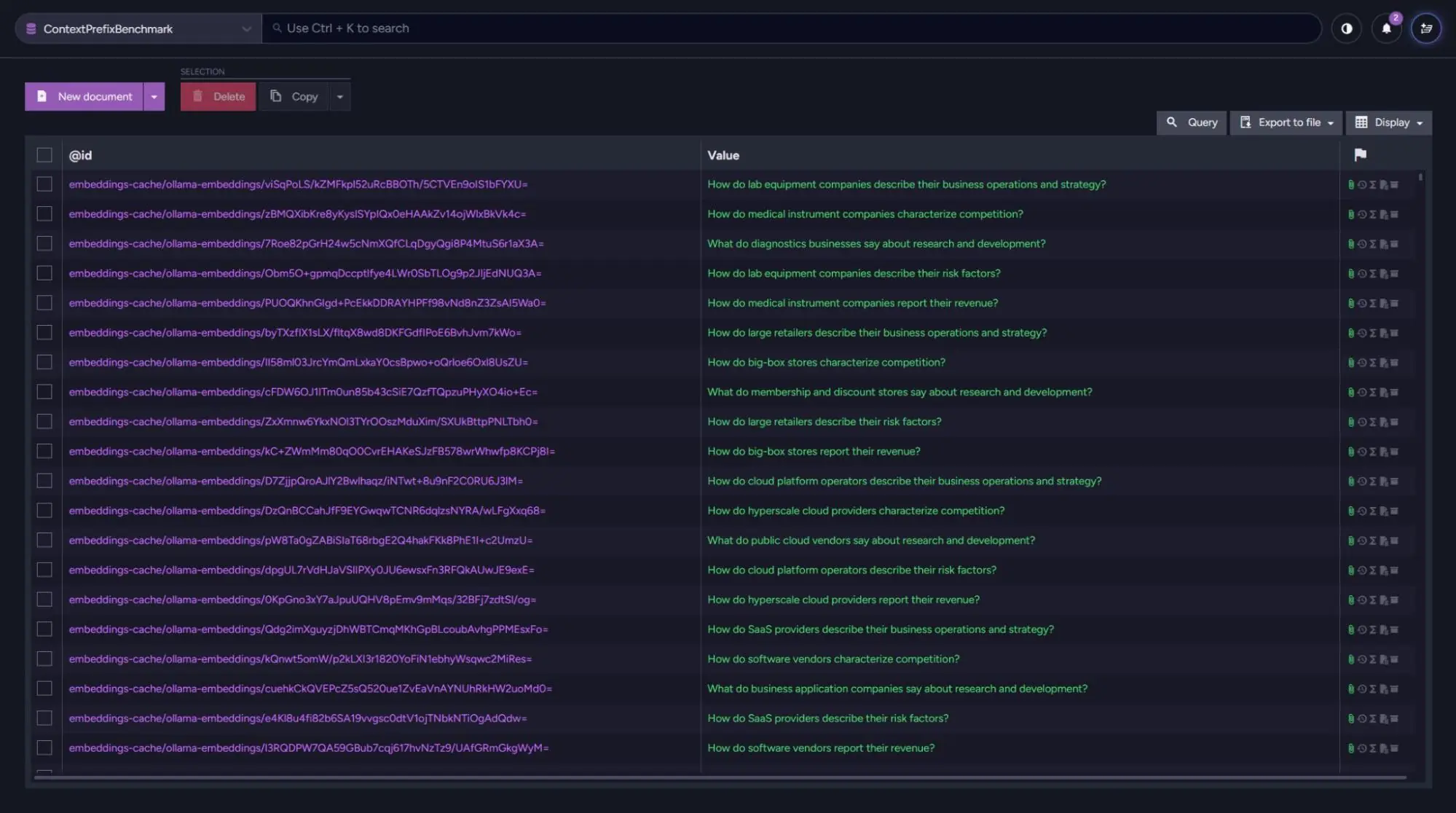Toggle the dark/light theme icon
Image resolution: width=1456 pixels, height=813 pixels.
(x=1346, y=28)
